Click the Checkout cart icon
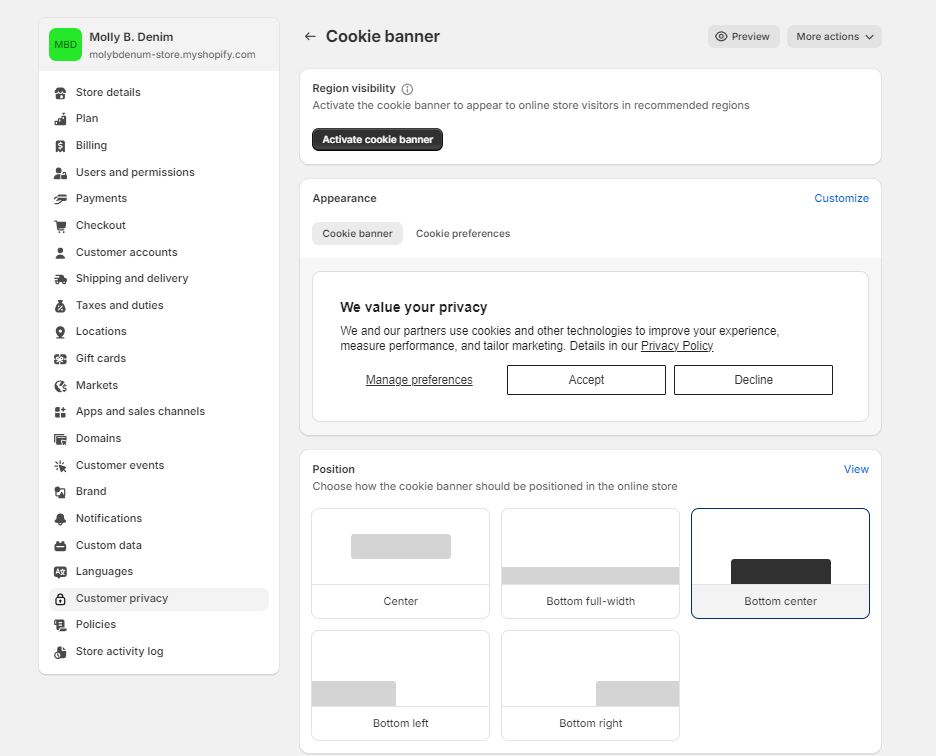Image resolution: width=936 pixels, height=756 pixels. tap(60, 226)
